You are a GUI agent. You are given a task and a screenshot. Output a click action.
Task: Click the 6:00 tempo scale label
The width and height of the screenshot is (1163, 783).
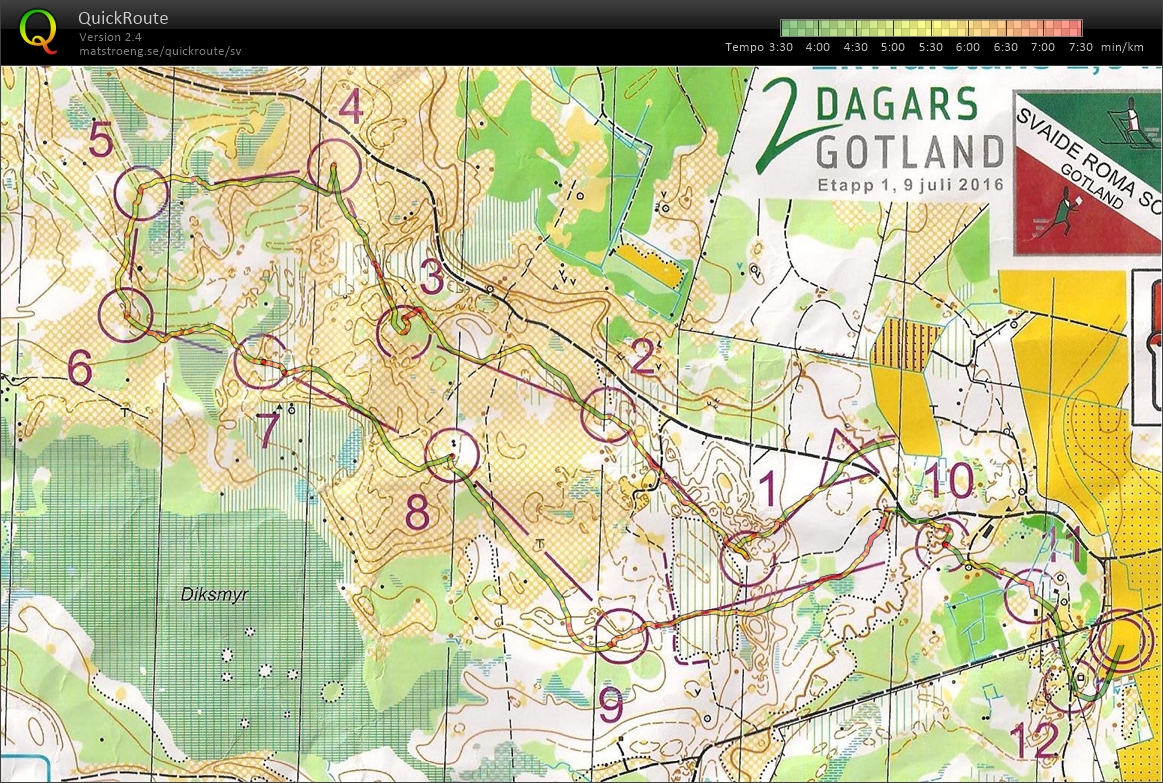[968, 47]
